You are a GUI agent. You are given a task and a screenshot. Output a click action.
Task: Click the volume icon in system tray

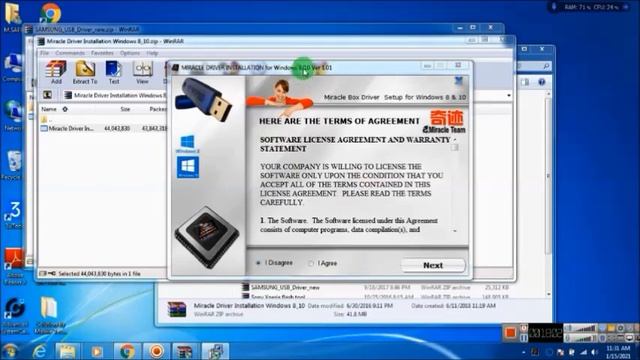pos(594,352)
